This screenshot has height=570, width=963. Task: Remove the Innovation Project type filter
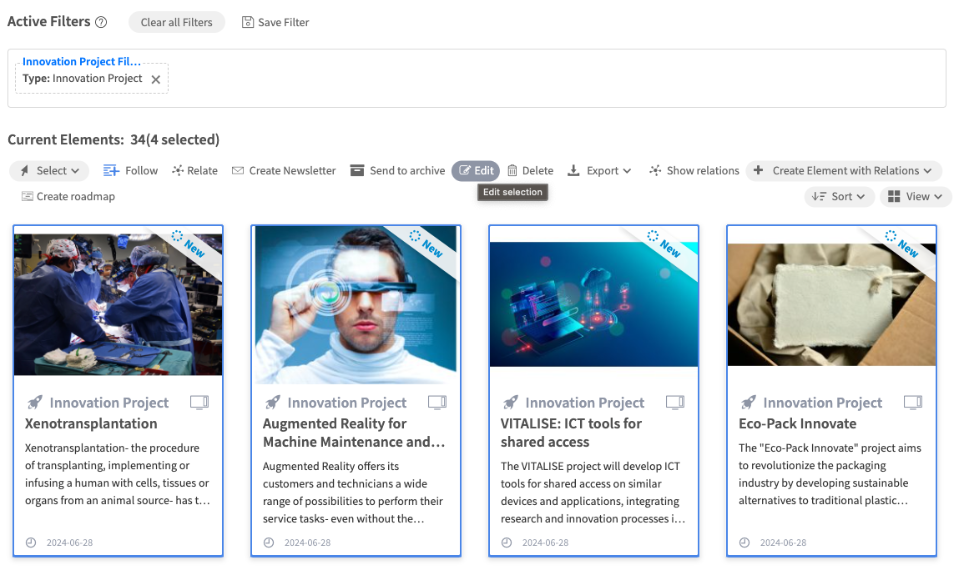(156, 80)
